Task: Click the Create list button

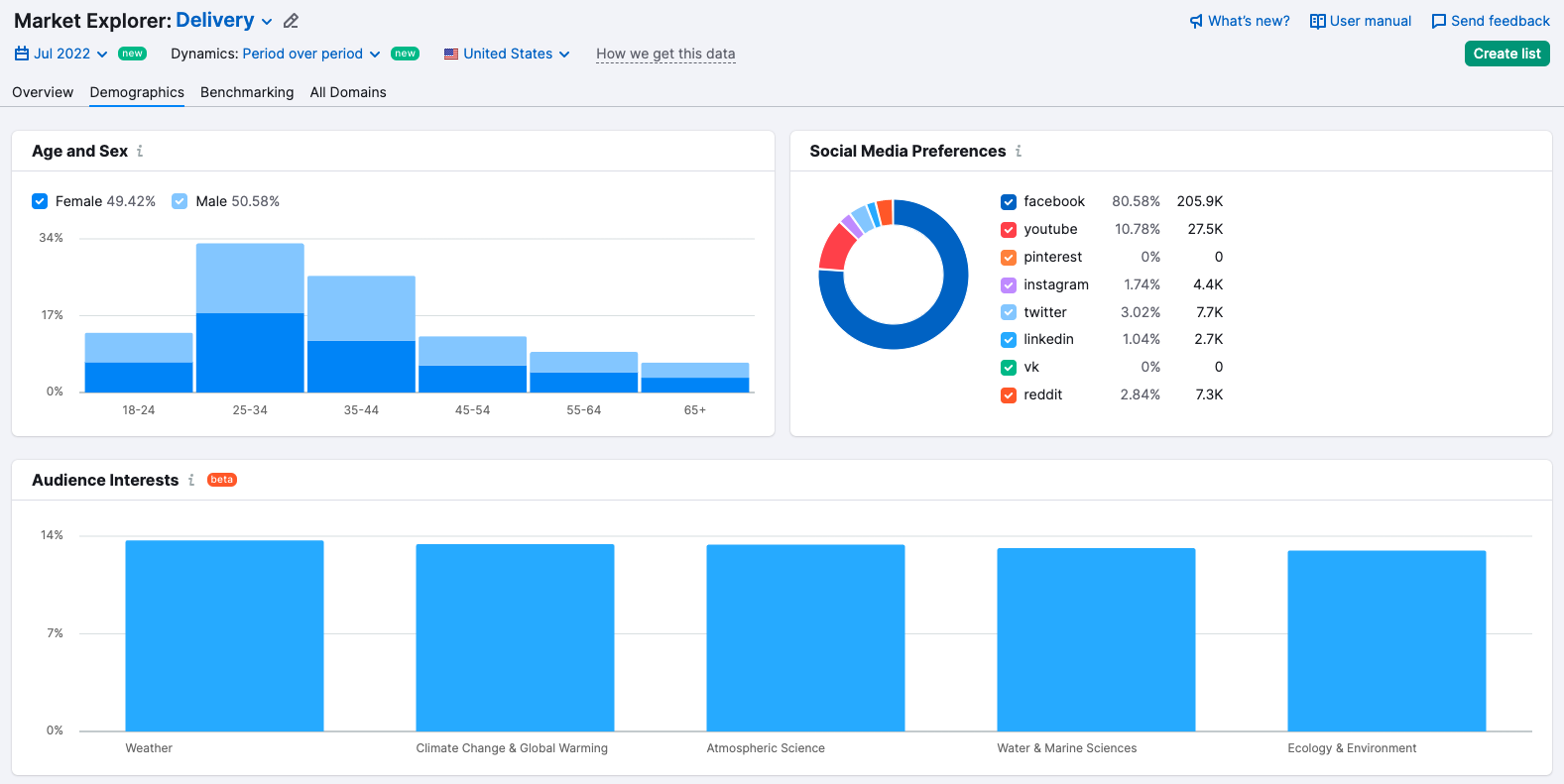Action: (1506, 54)
